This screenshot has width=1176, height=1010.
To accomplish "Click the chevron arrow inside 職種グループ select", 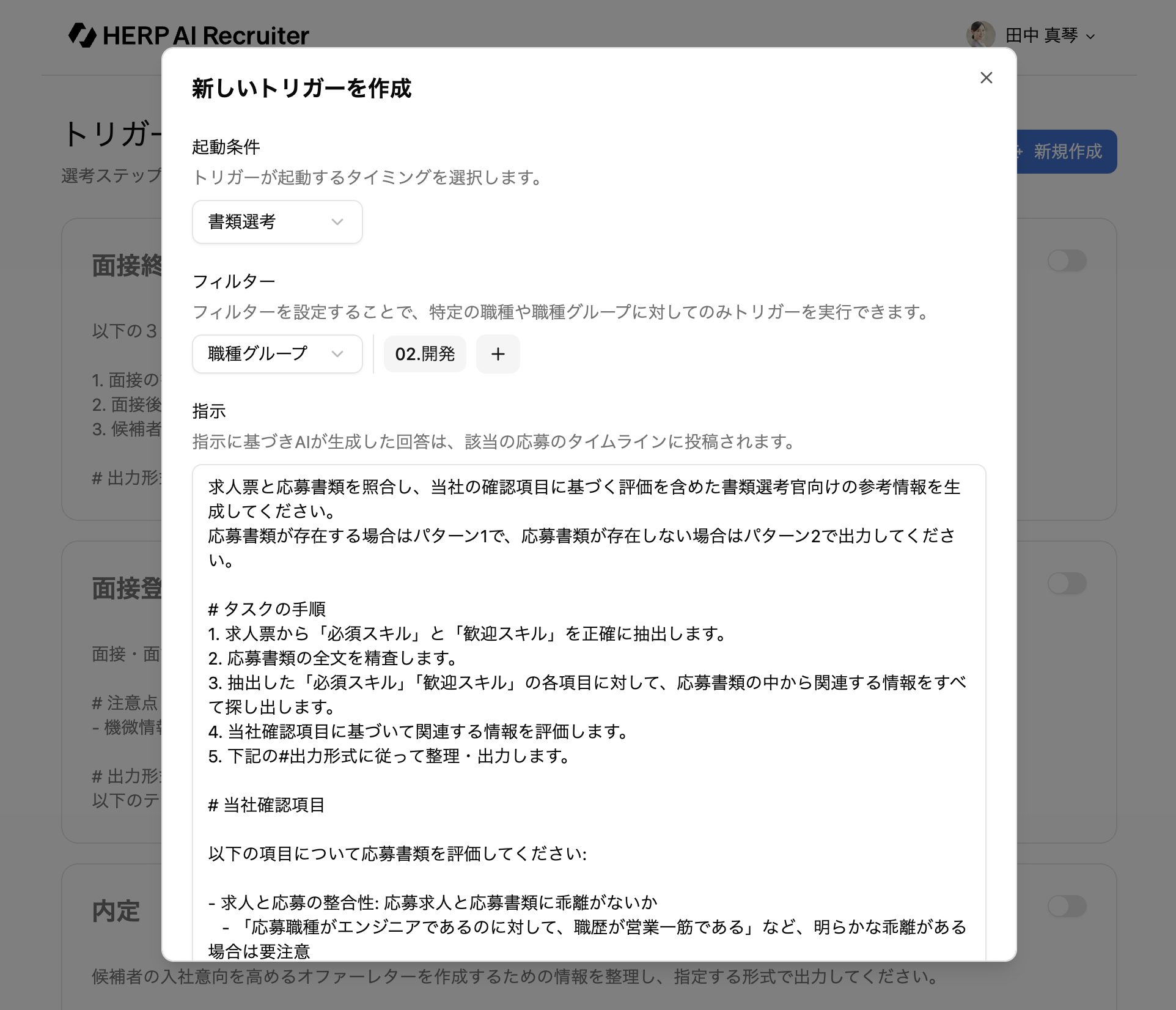I will (x=337, y=354).
